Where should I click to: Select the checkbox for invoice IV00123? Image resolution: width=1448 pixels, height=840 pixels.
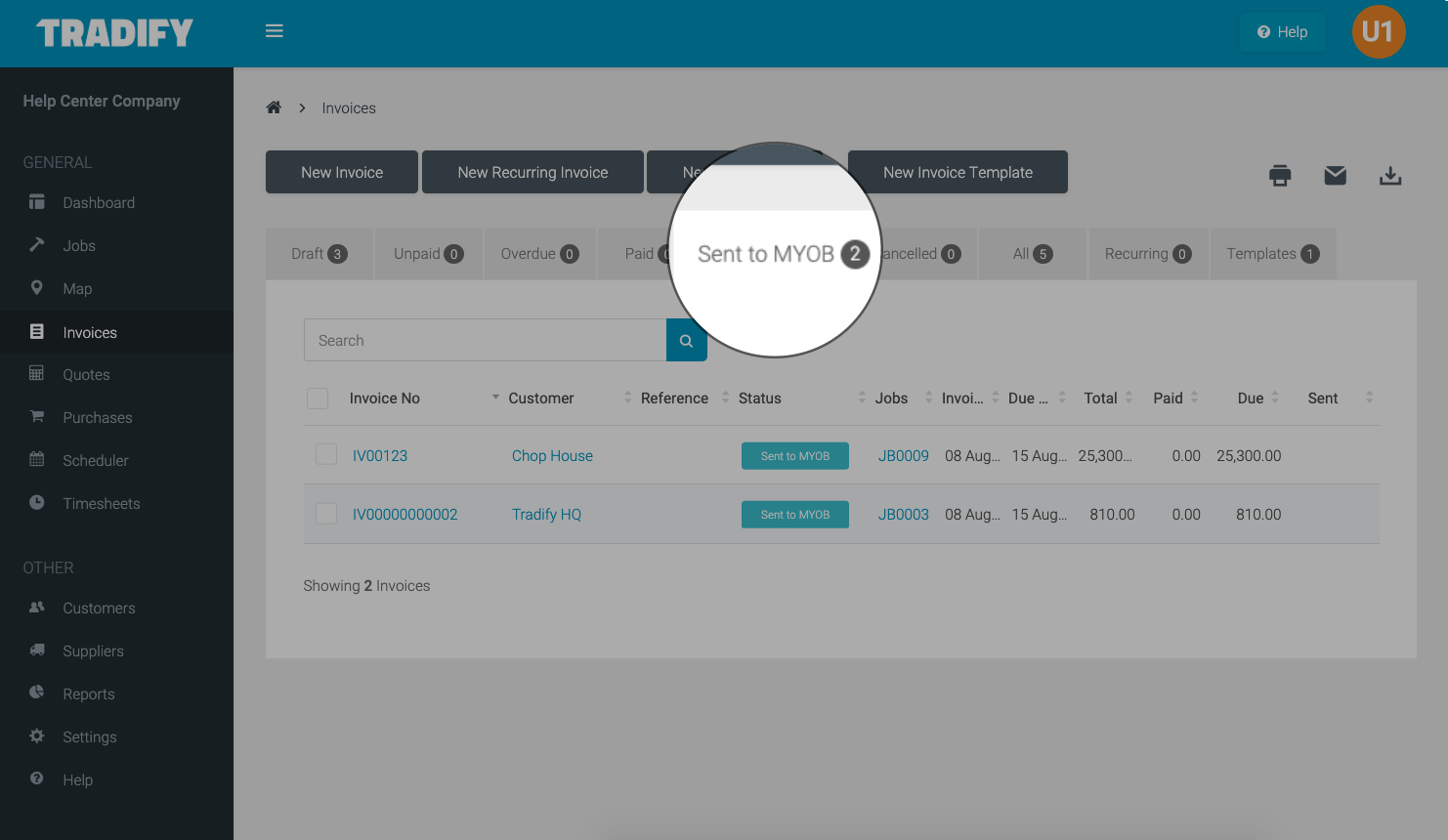pyautogui.click(x=326, y=454)
